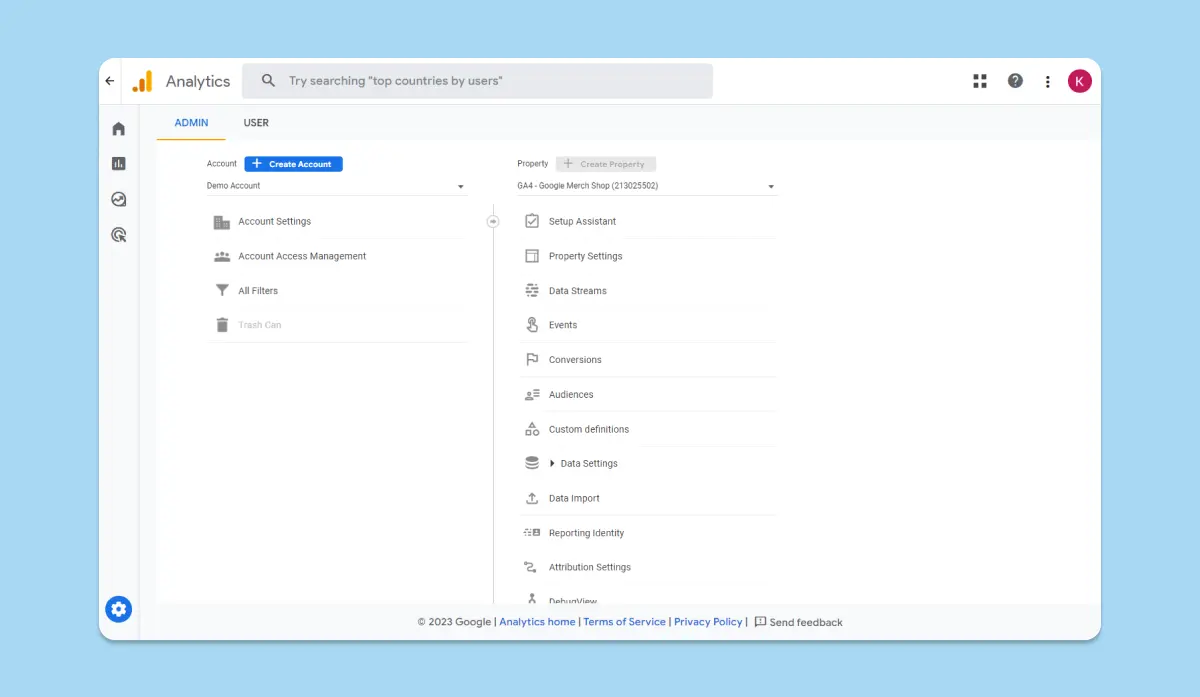1200x697 pixels.
Task: Open the three-dot more options menu
Action: tap(1047, 81)
